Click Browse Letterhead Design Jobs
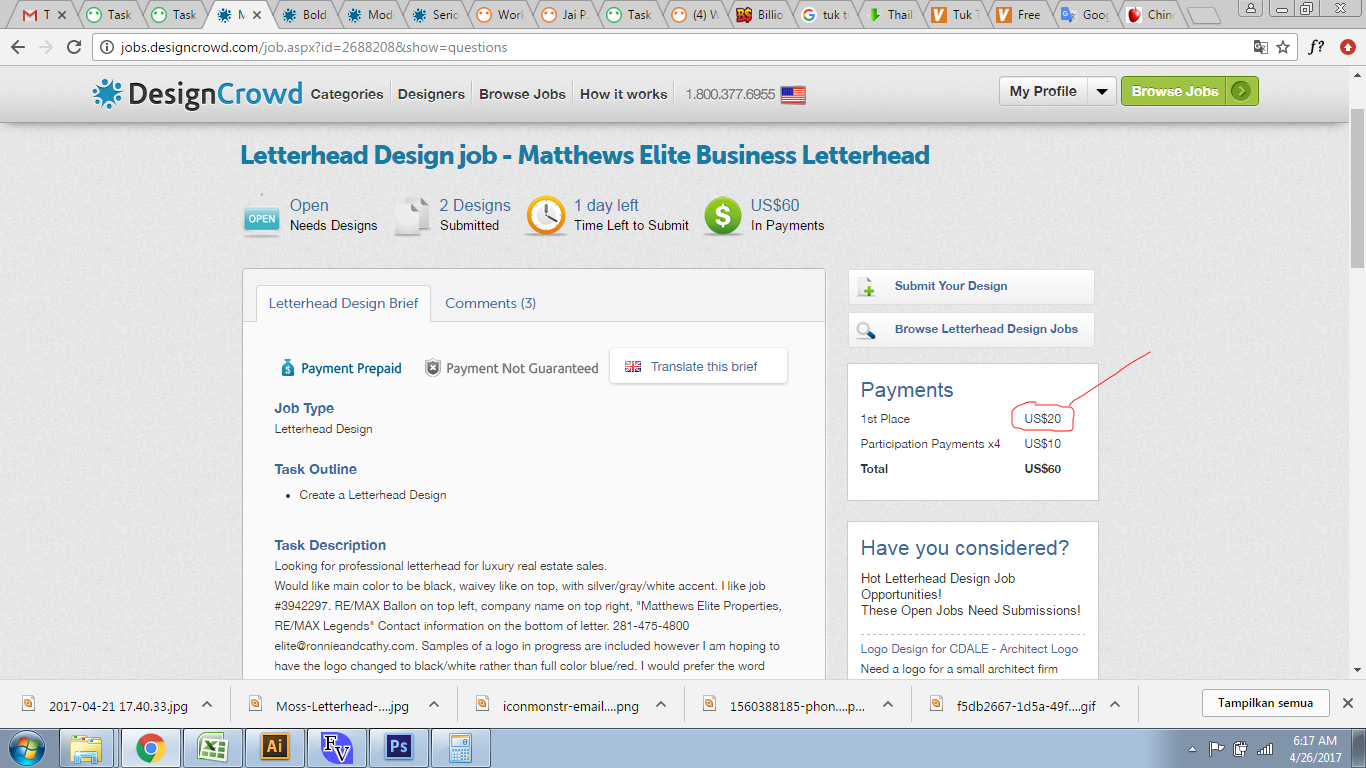This screenshot has height=768, width=1366. 971,329
